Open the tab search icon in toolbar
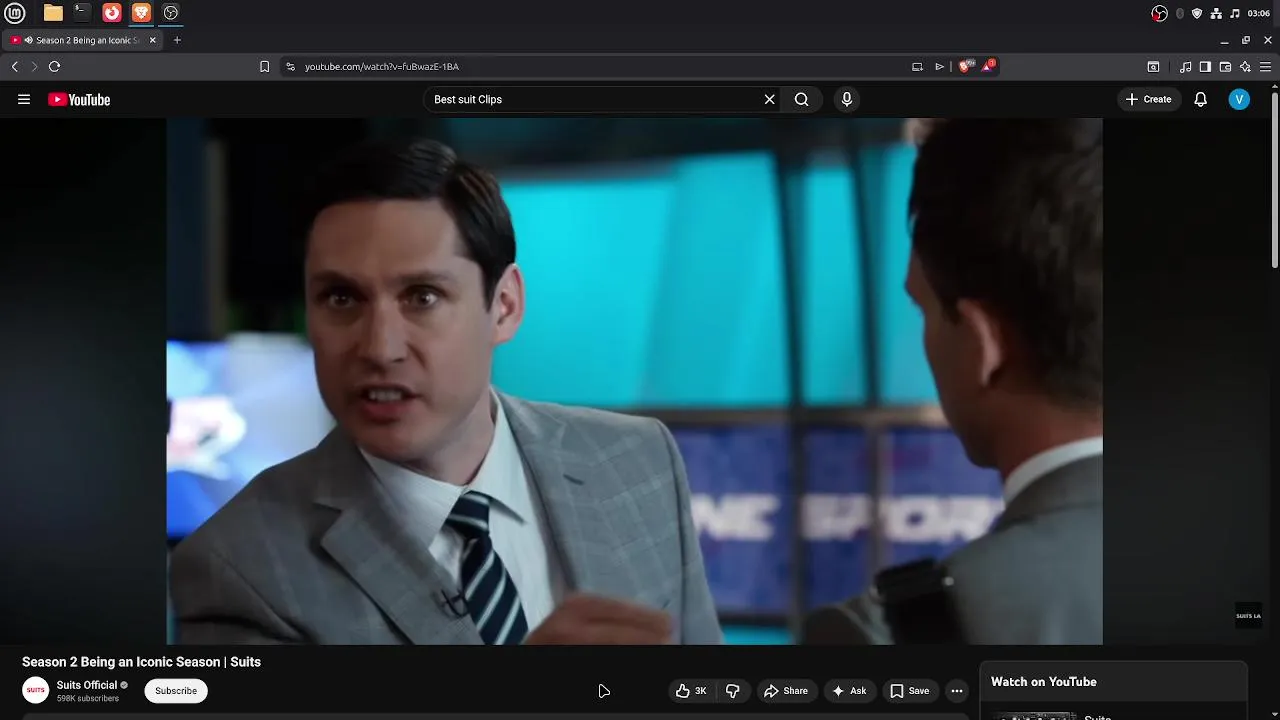 coord(1153,67)
